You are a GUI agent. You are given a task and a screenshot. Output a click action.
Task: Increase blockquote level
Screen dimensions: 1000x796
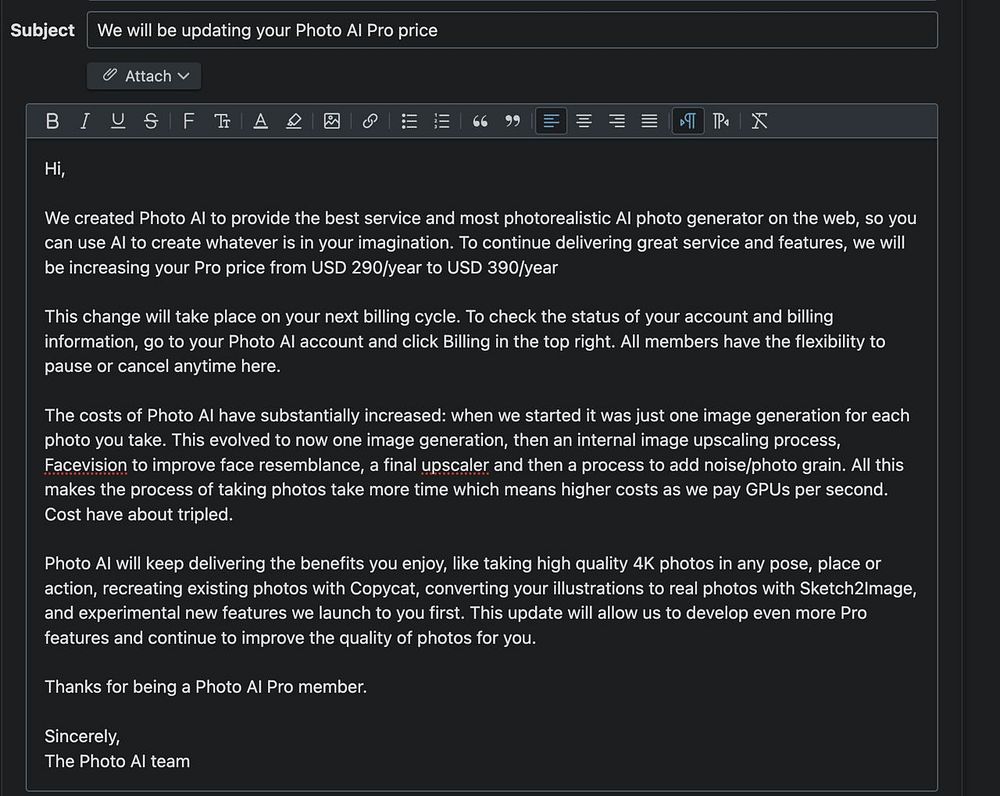pyautogui.click(x=480, y=121)
